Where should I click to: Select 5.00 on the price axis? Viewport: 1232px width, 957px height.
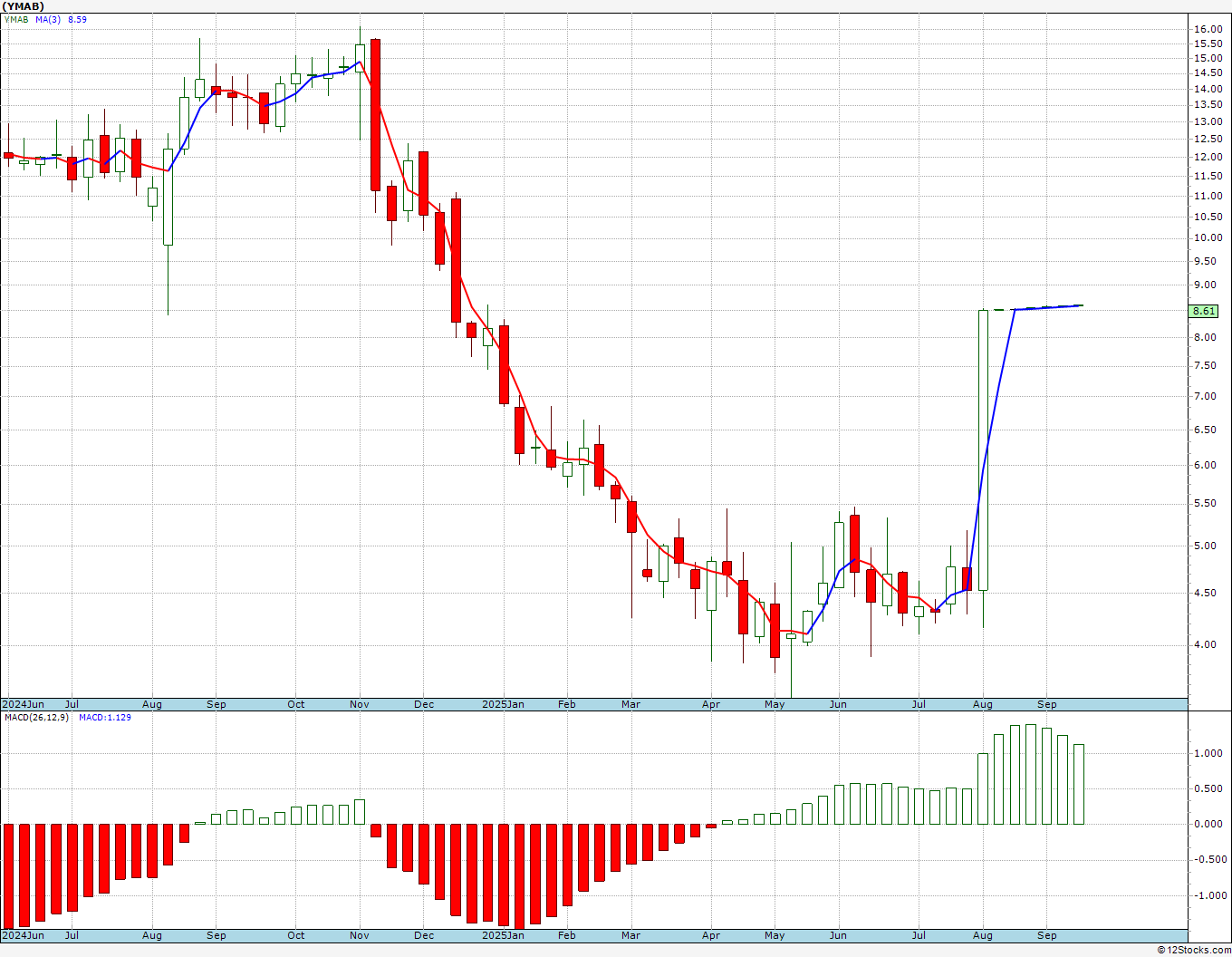point(1205,546)
